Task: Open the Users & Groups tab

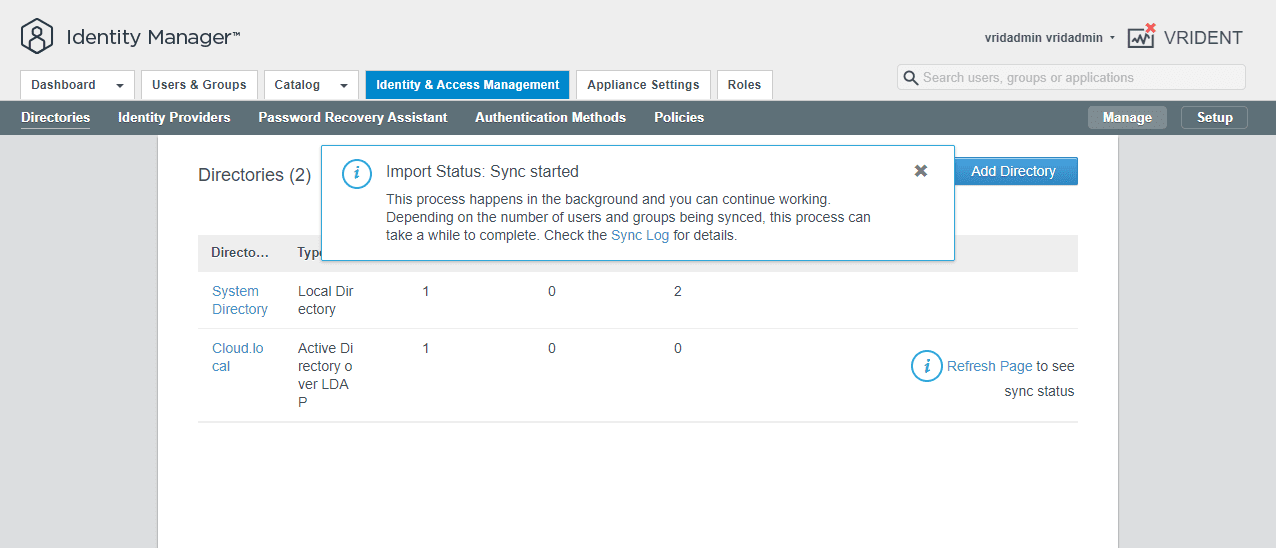Action: coord(199,85)
